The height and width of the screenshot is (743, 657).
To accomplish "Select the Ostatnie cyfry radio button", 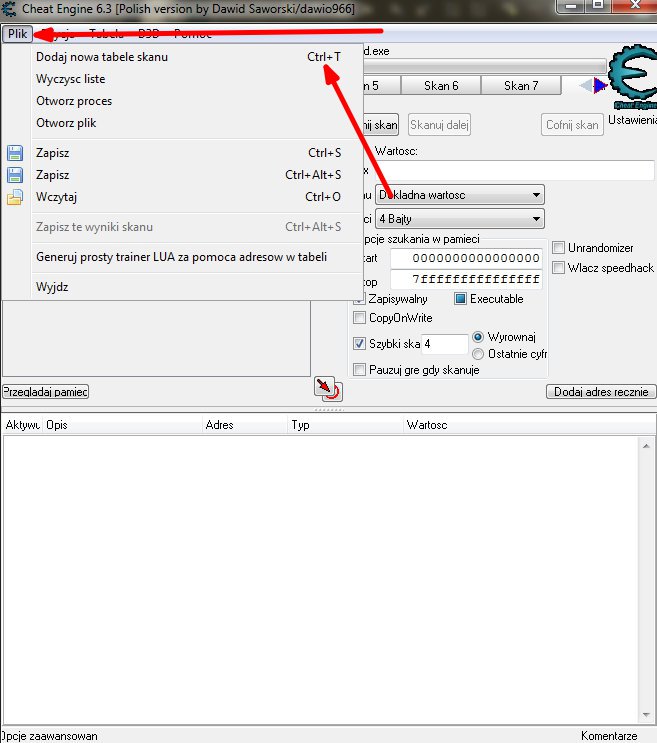I will tap(478, 354).
